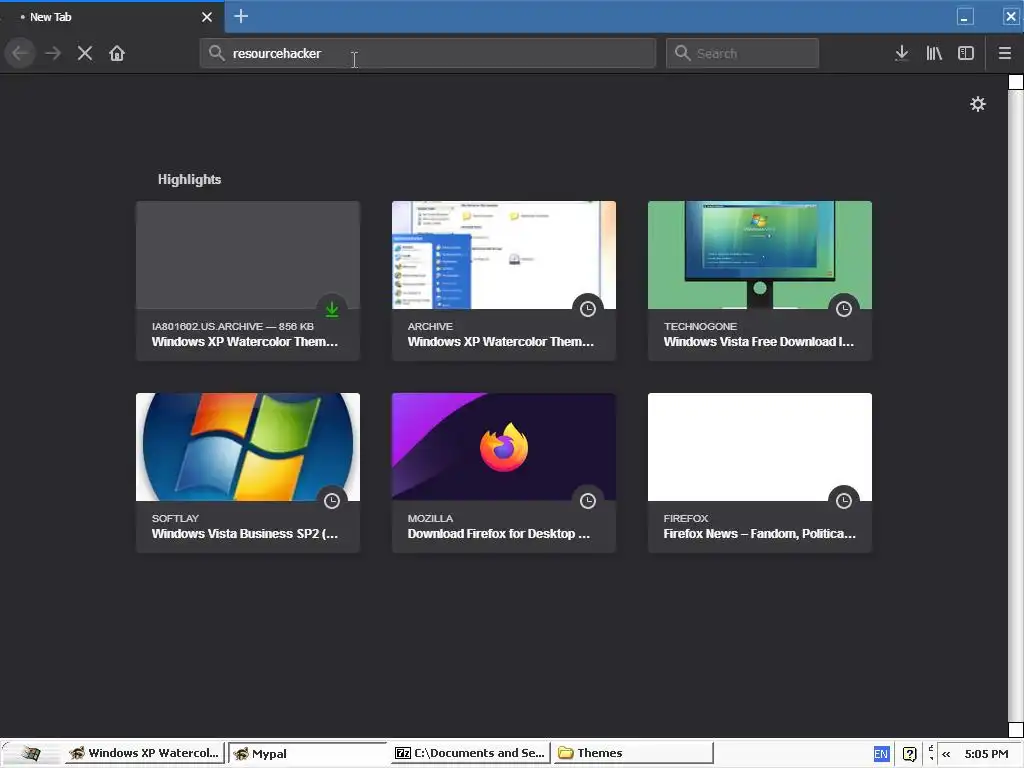
Task: Click the EN language indicator
Action: 881,754
